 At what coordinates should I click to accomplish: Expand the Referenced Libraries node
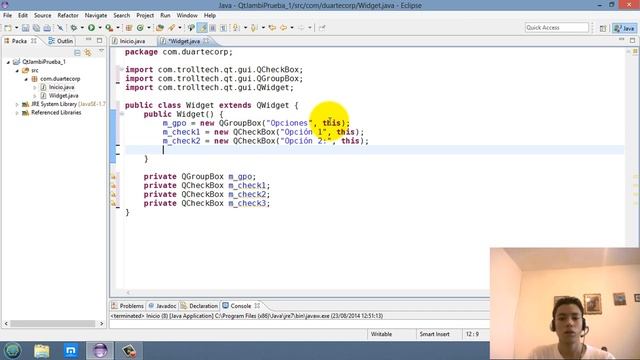(x=17, y=113)
